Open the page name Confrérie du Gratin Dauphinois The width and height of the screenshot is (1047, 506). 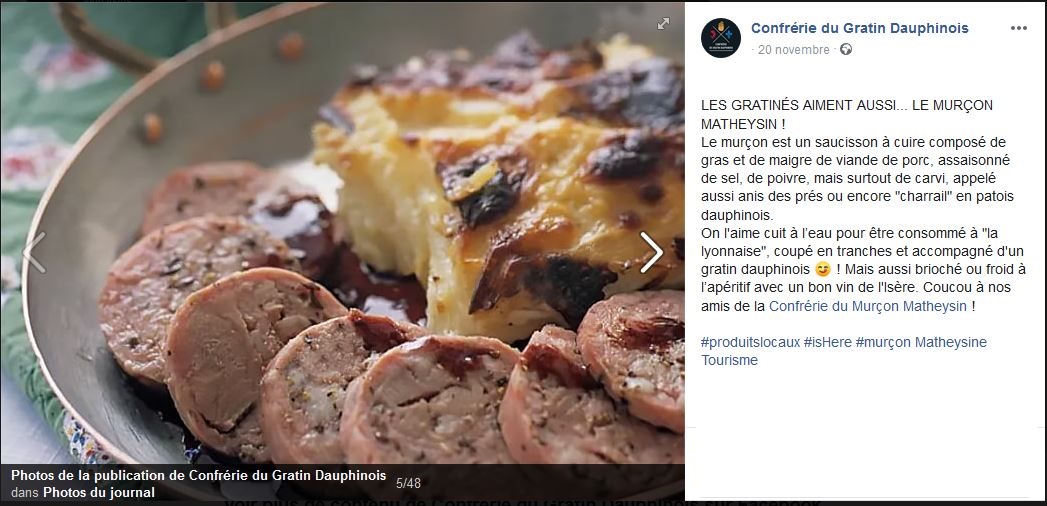click(x=859, y=28)
